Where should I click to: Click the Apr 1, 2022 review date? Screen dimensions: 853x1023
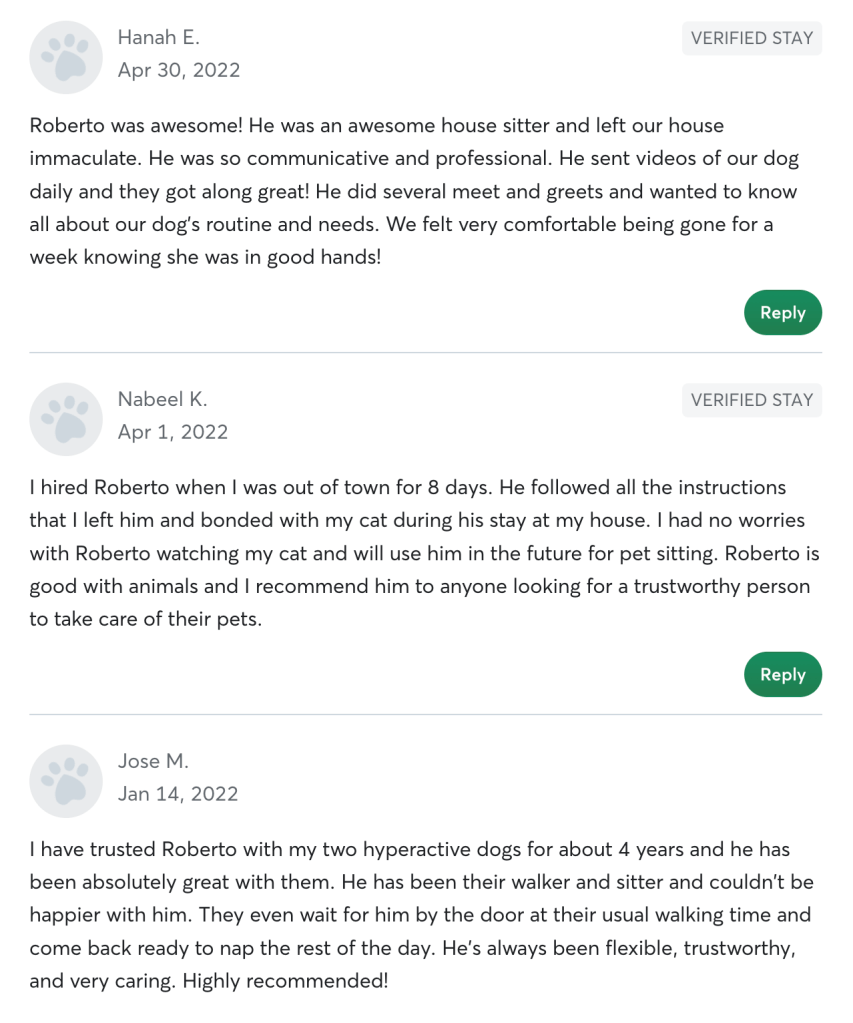tap(173, 432)
